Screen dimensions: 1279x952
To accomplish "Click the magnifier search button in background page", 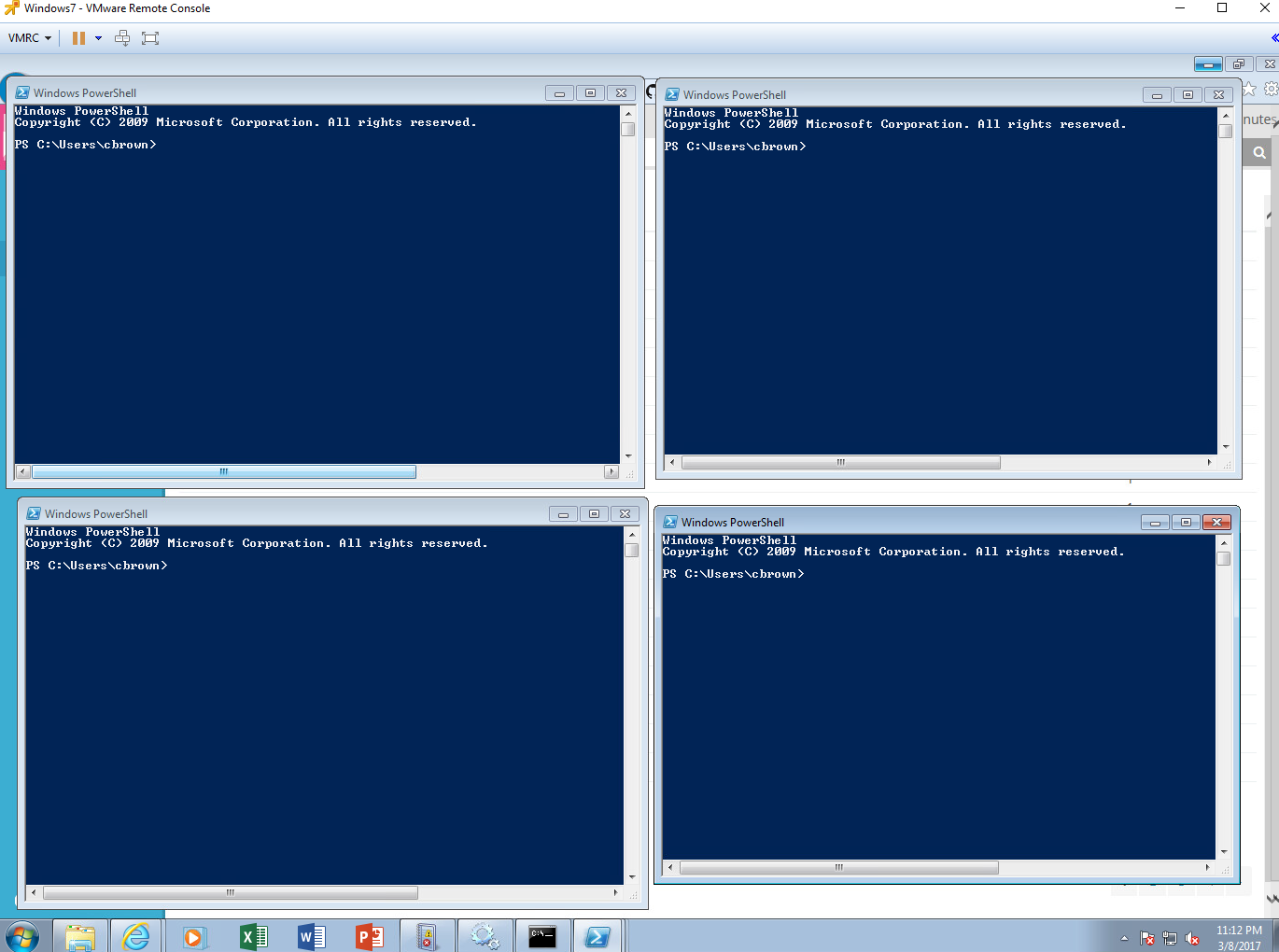I will [x=1259, y=152].
